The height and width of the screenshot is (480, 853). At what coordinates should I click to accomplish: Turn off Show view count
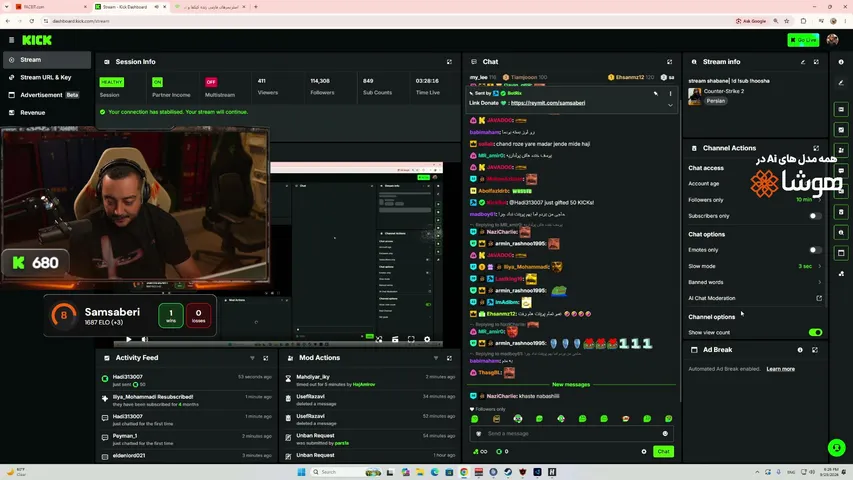(x=815, y=333)
